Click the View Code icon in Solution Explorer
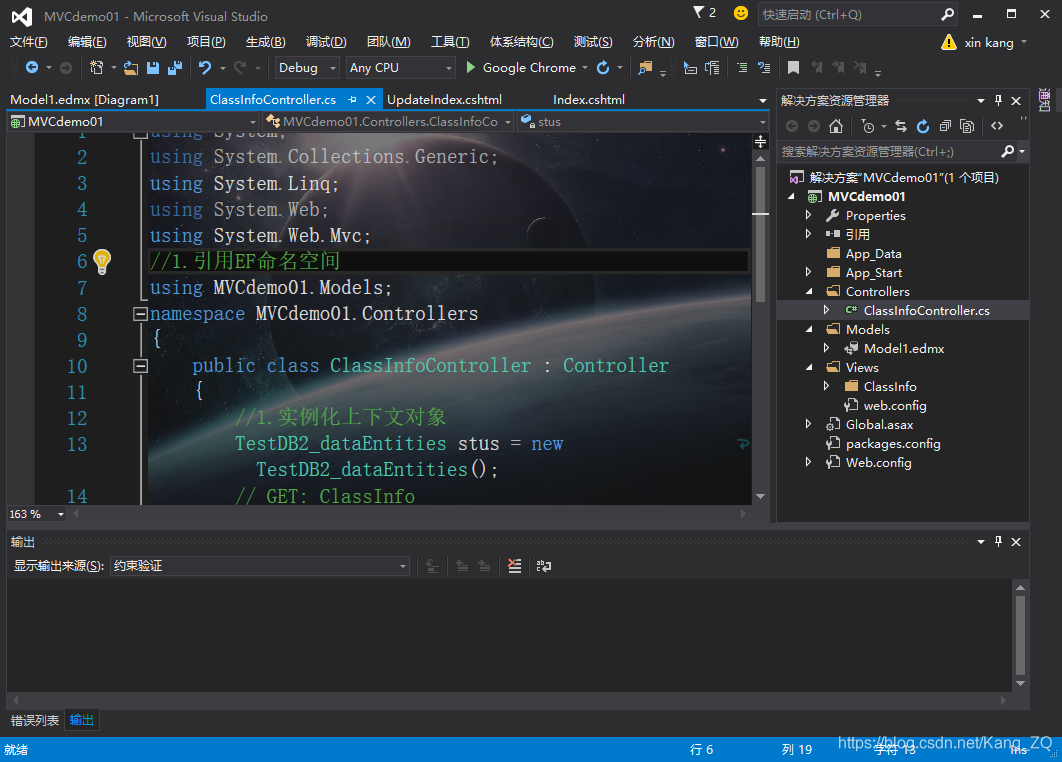This screenshot has height=762, width=1062. click(997, 126)
